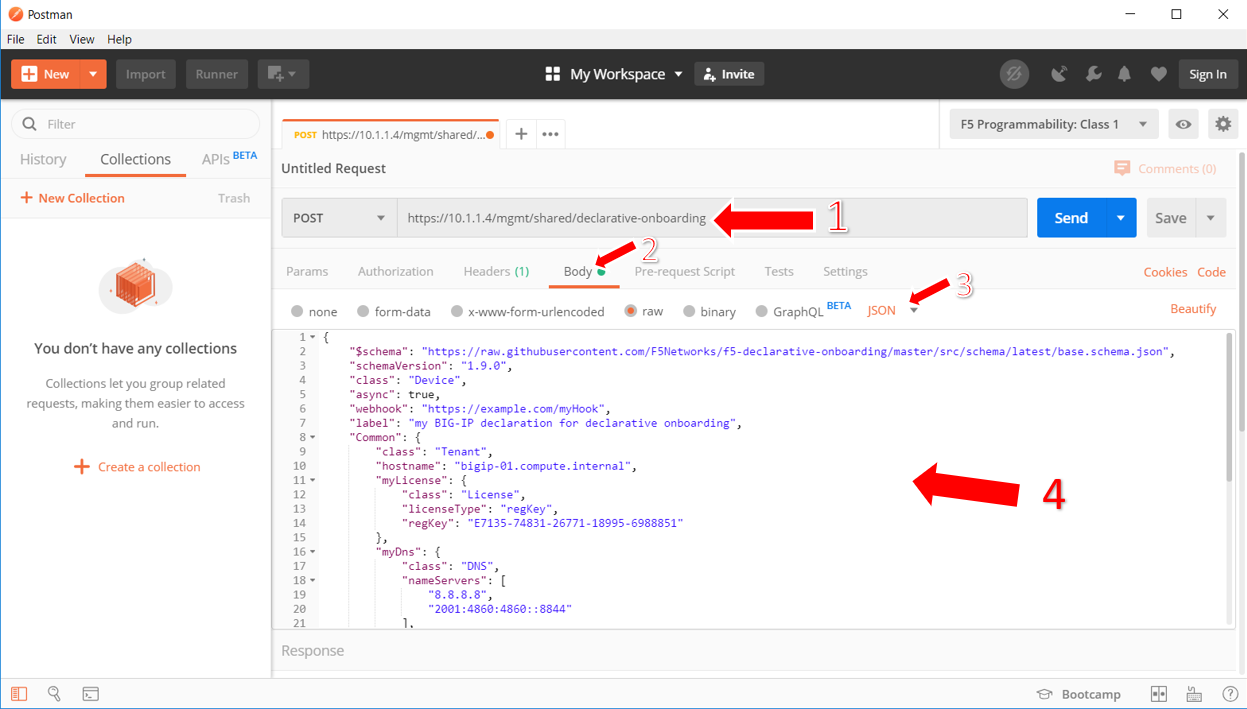The width and height of the screenshot is (1247, 709).
Task: Open help question mark icon
Action: click(x=1230, y=694)
